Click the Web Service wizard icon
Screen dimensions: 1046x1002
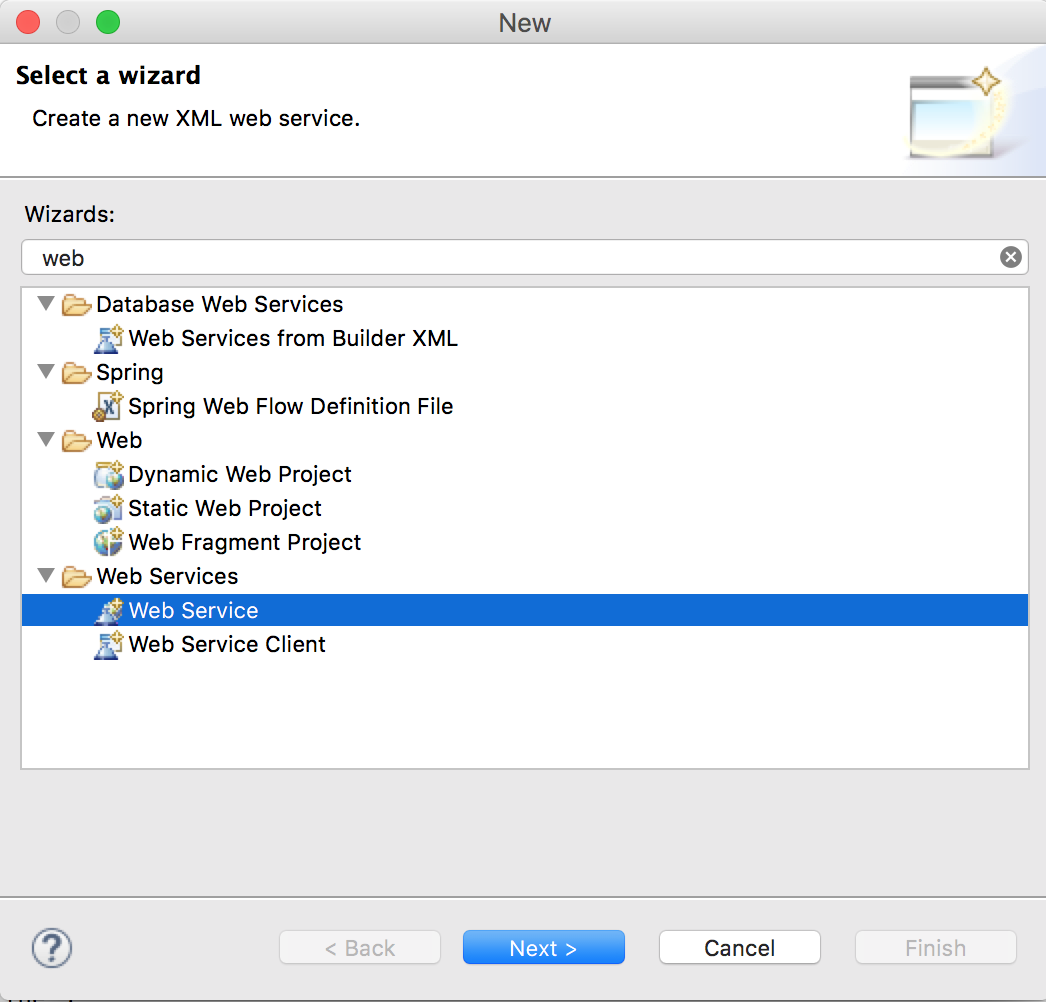(x=108, y=610)
